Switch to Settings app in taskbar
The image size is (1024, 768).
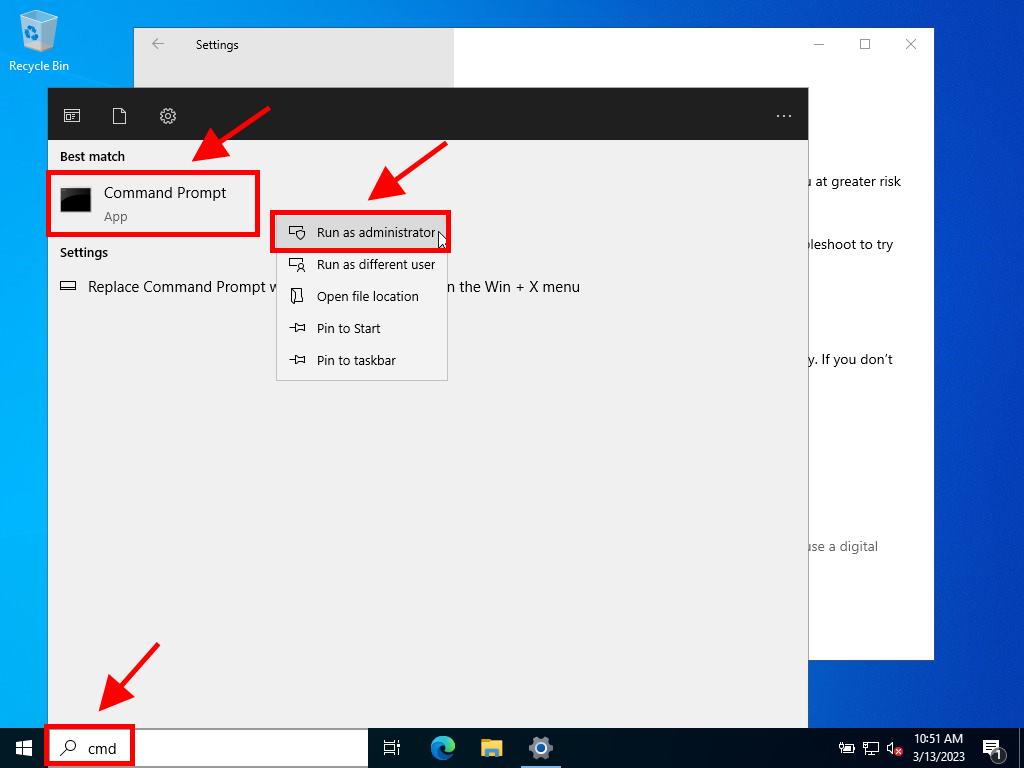click(540, 748)
